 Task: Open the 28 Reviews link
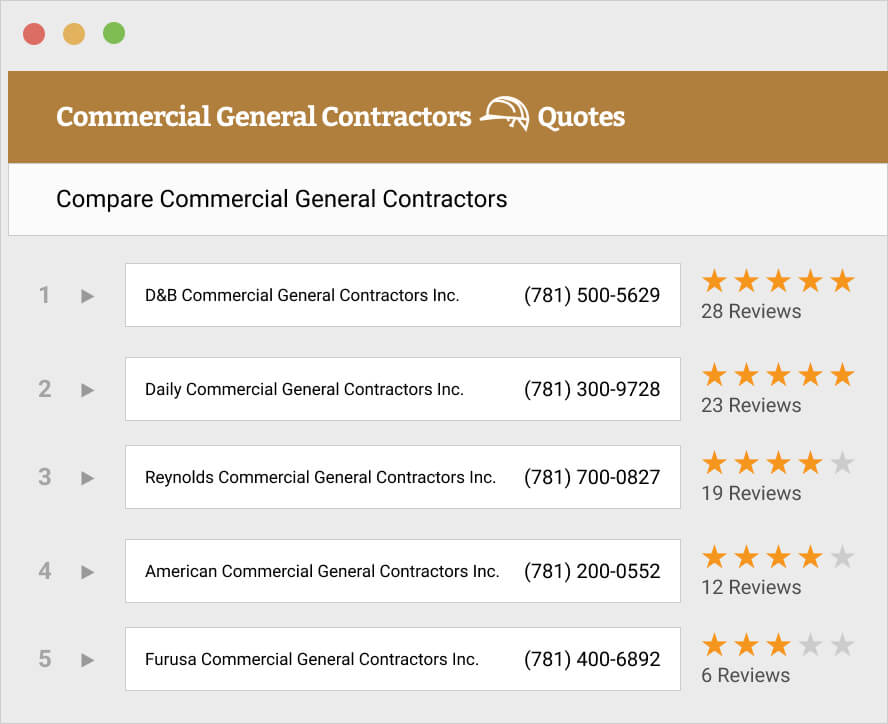click(751, 311)
